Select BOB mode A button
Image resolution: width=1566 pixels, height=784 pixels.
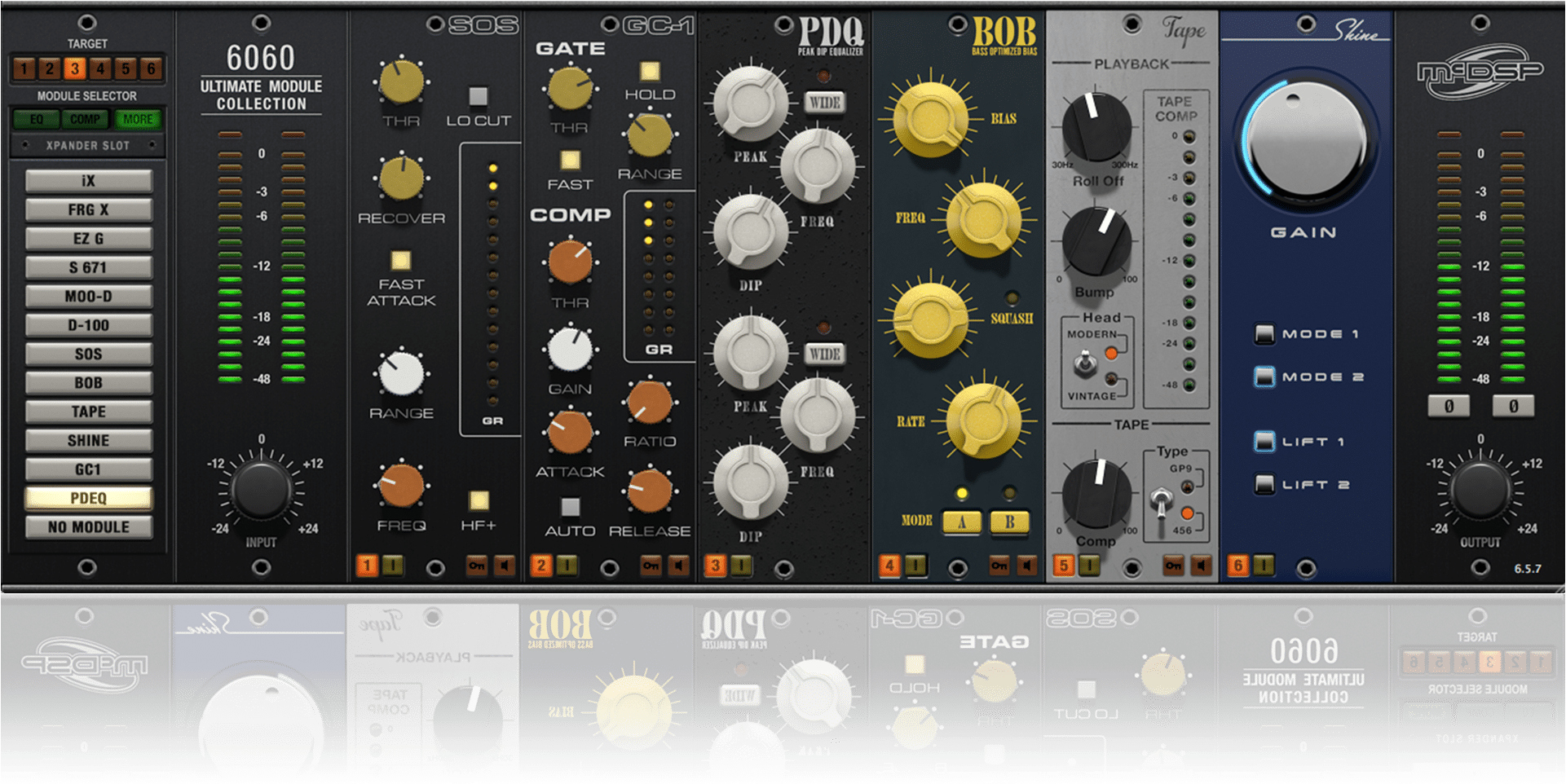click(962, 522)
